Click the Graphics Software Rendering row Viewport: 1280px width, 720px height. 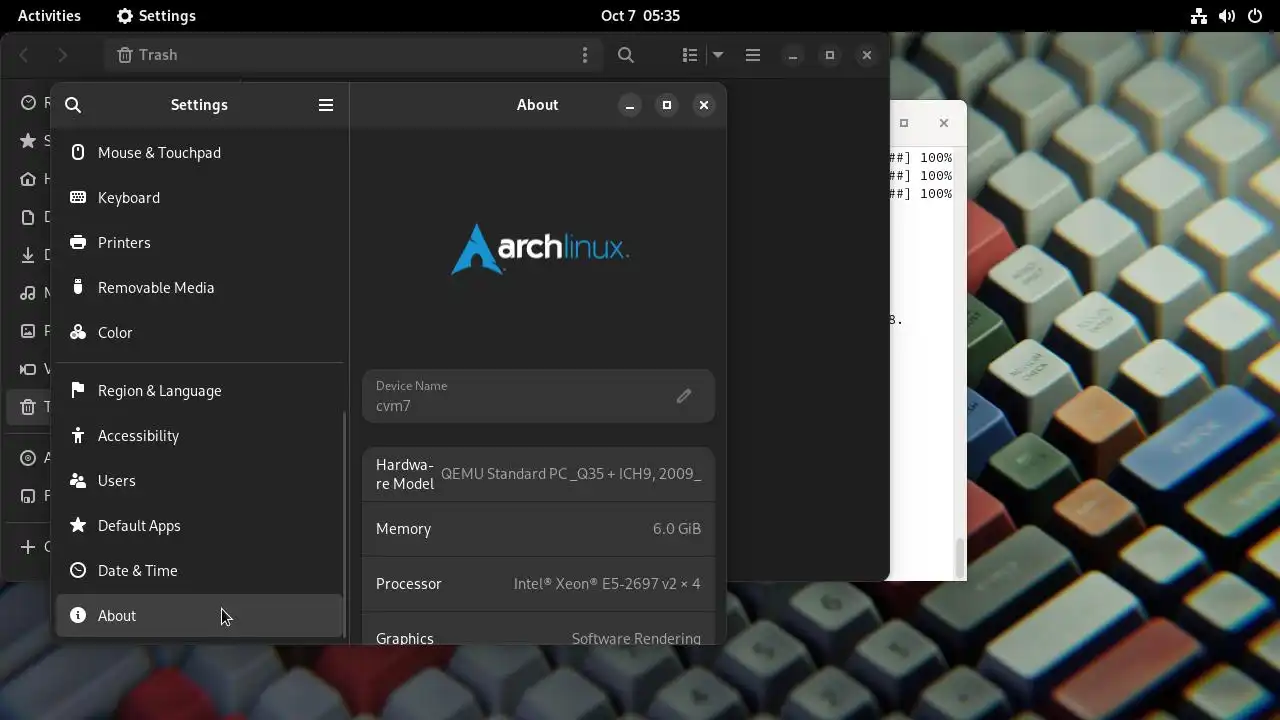pos(538,629)
